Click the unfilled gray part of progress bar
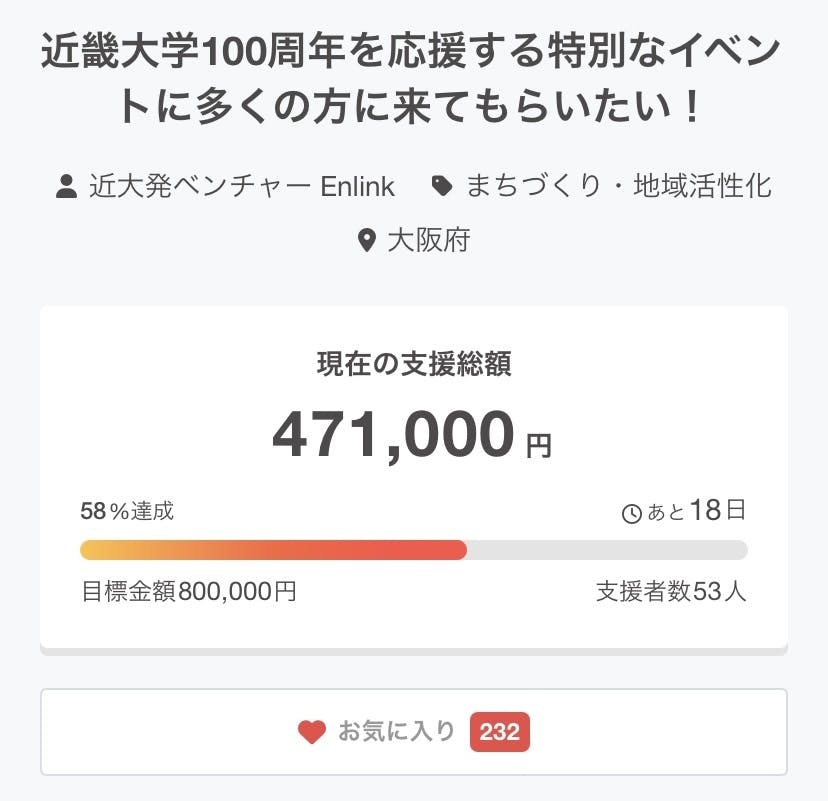828x801 pixels. pos(606,550)
